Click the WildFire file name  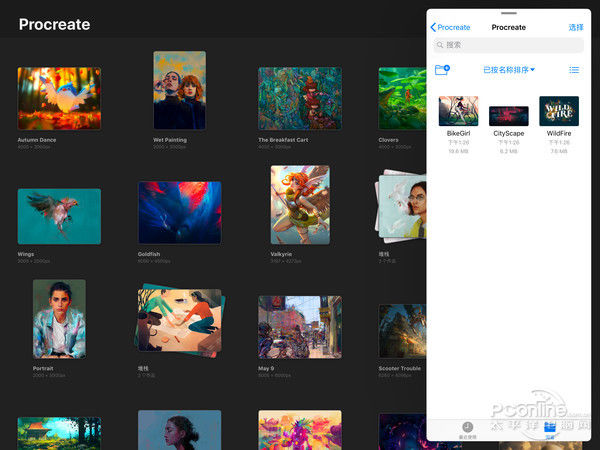(x=559, y=133)
